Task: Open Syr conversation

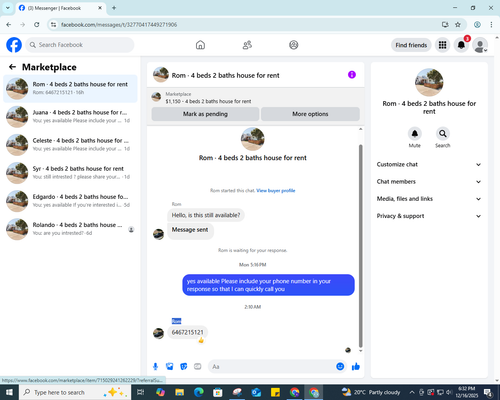Action: pos(70,173)
